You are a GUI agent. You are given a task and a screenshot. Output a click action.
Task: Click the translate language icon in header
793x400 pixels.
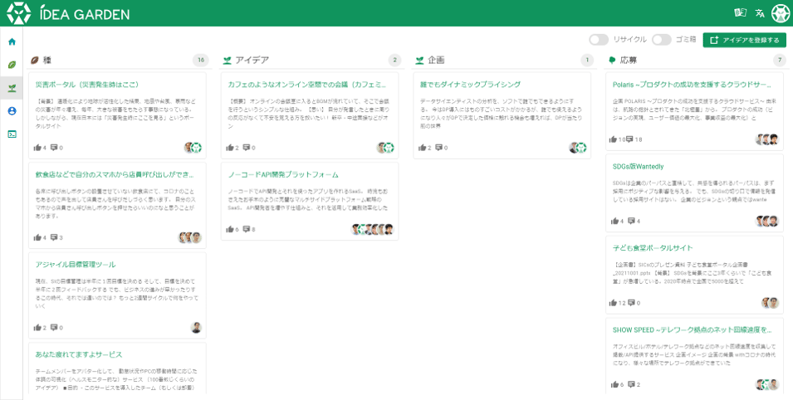(760, 13)
